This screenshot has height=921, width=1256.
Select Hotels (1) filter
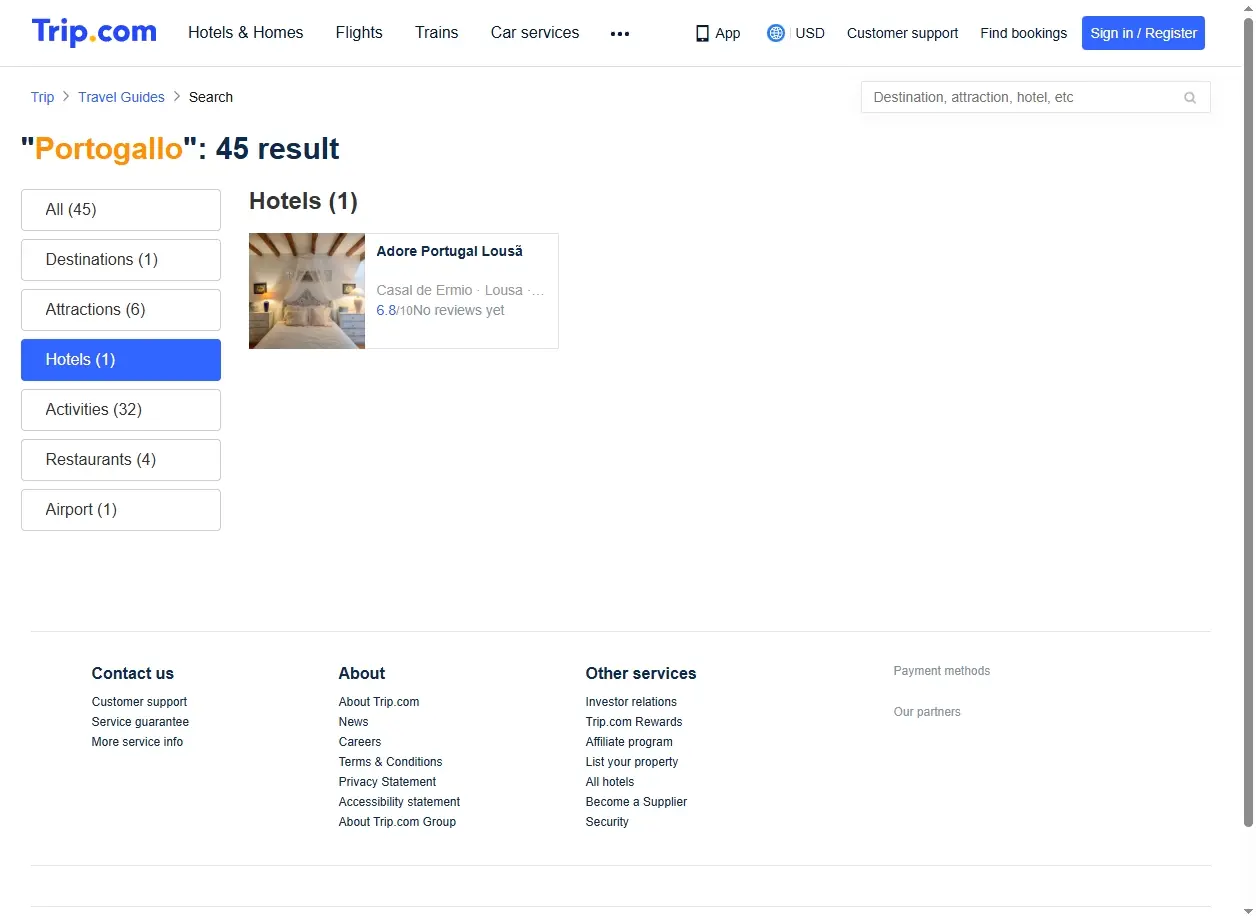pos(121,360)
